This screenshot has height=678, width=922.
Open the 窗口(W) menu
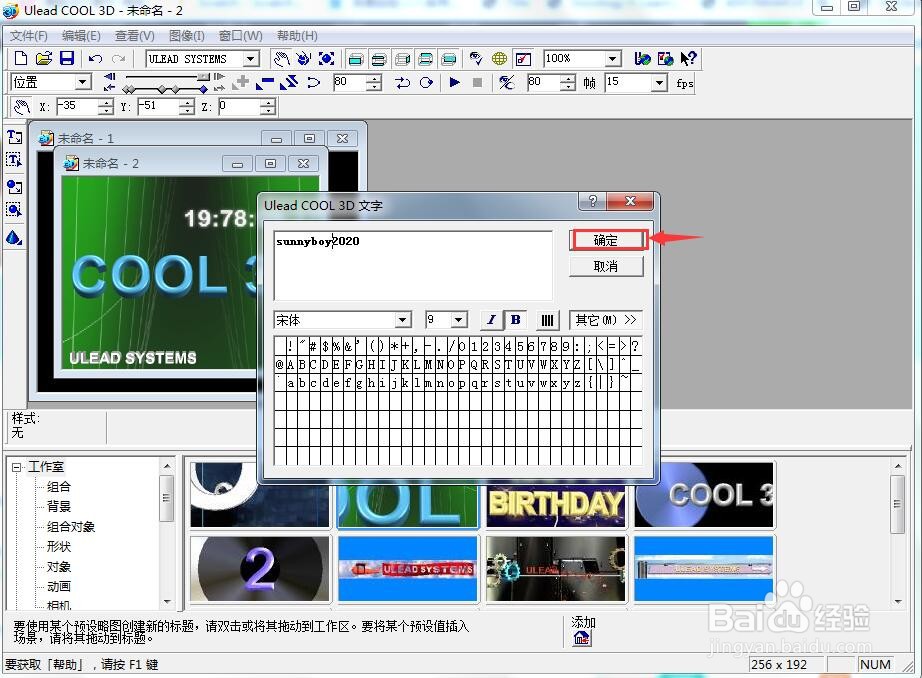[x=240, y=36]
